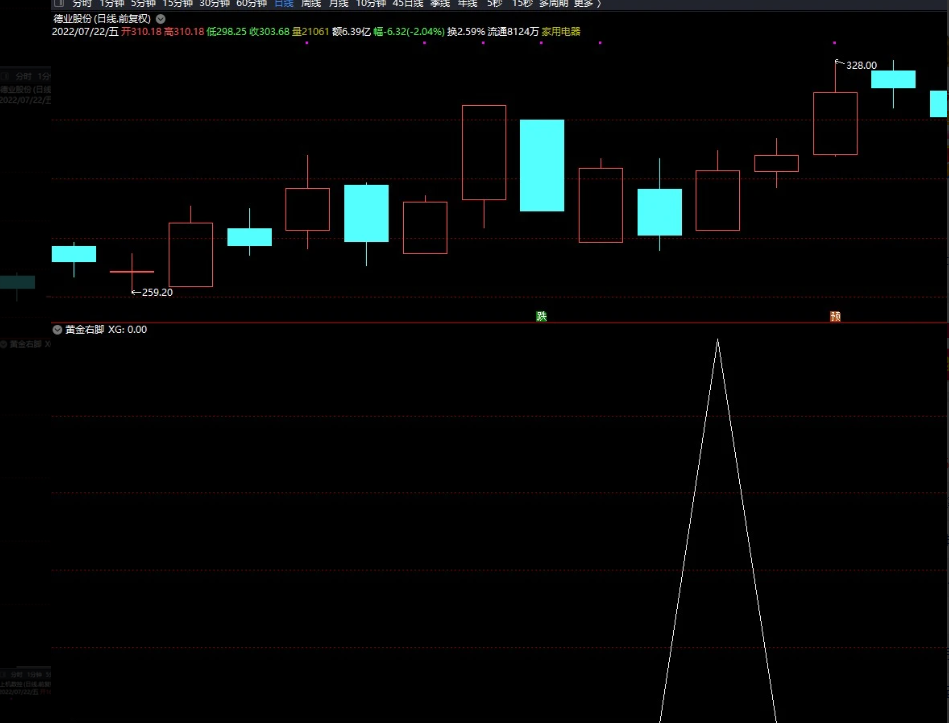The width and height of the screenshot is (949, 723).
Task: Click the peak of the white indicator line
Action: click(x=717, y=341)
